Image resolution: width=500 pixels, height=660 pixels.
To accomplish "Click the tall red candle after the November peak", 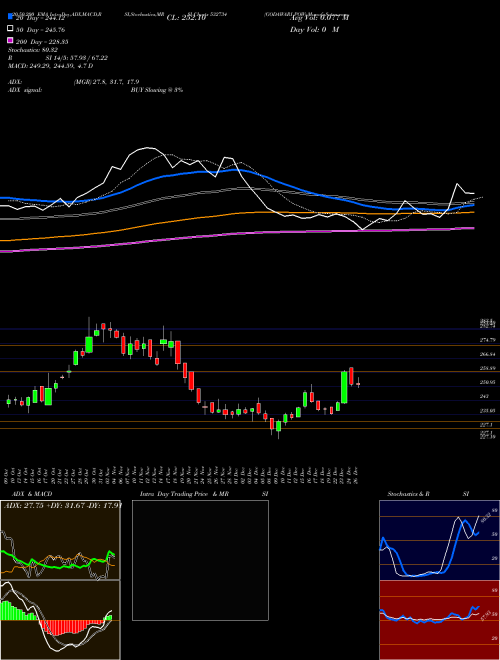I will (x=178, y=352).
